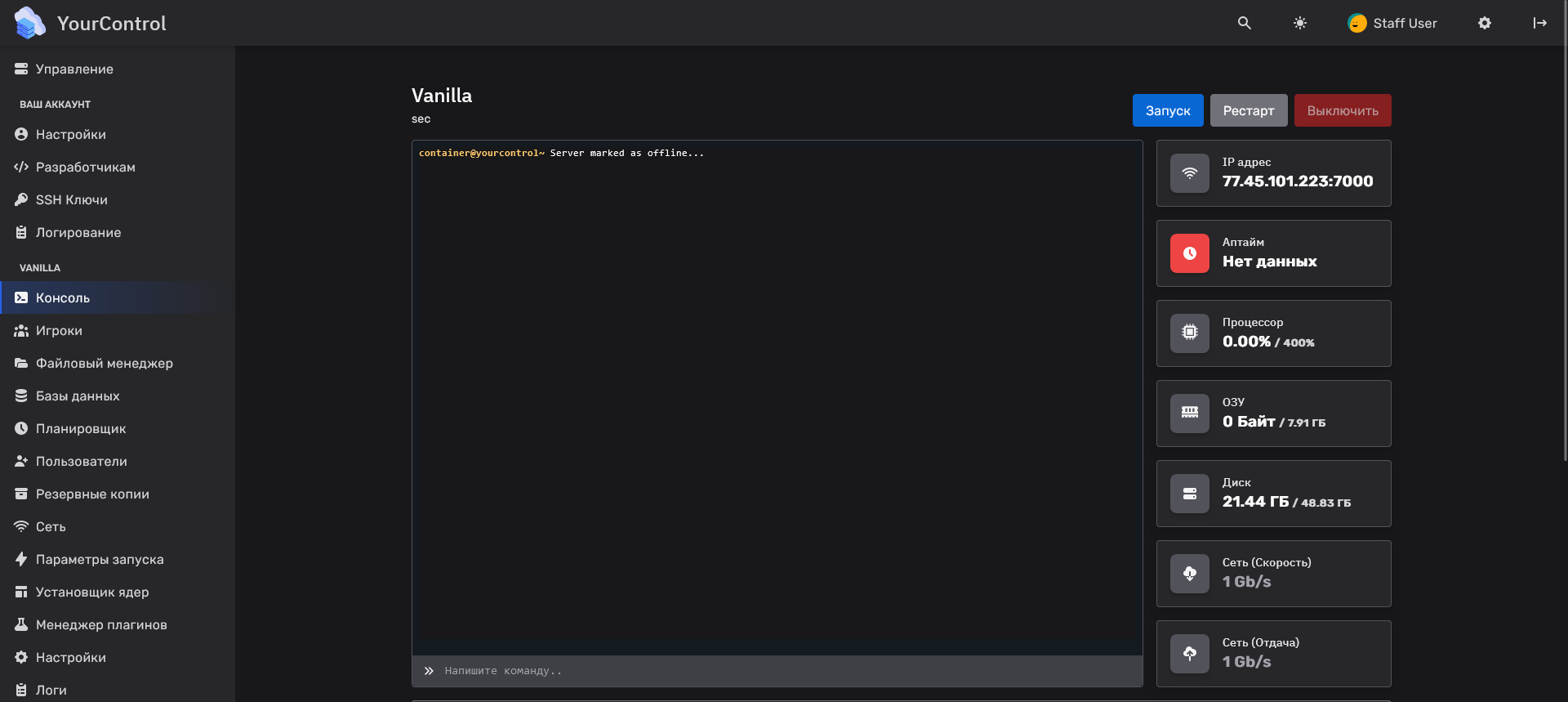Open Базы данных sidebar item

tap(78, 396)
